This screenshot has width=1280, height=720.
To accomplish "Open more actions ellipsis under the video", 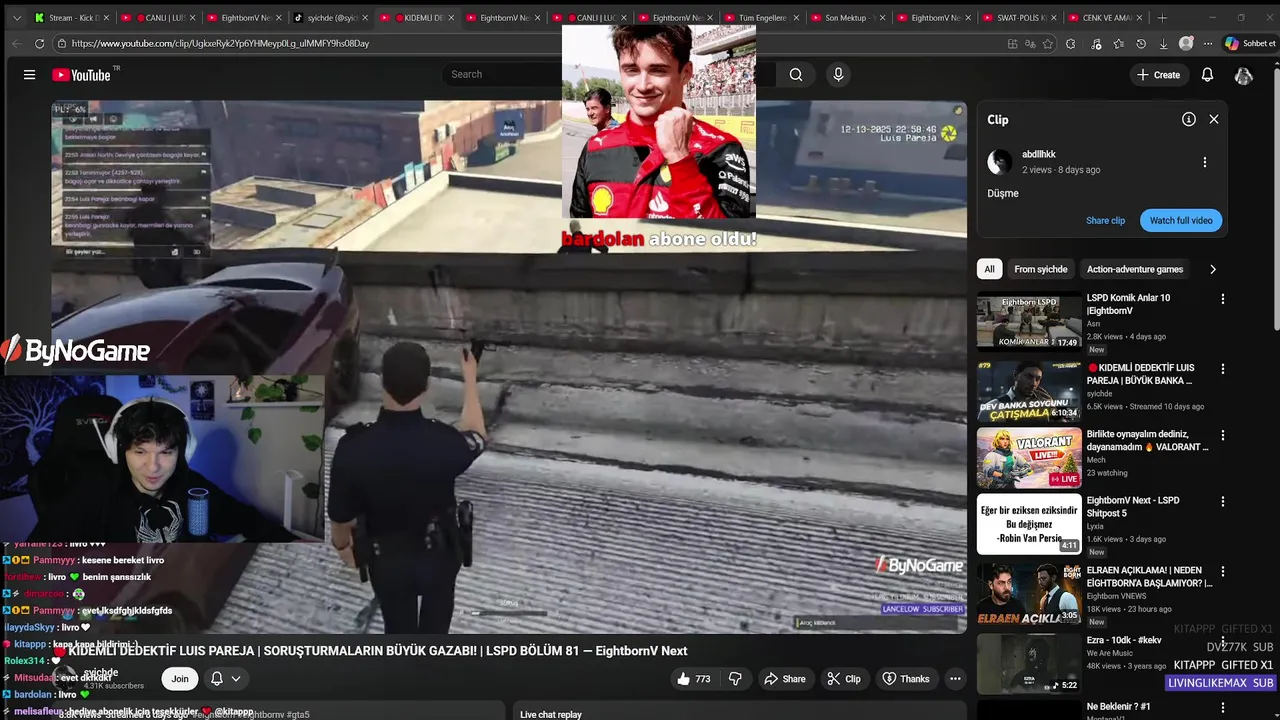I will click(955, 679).
